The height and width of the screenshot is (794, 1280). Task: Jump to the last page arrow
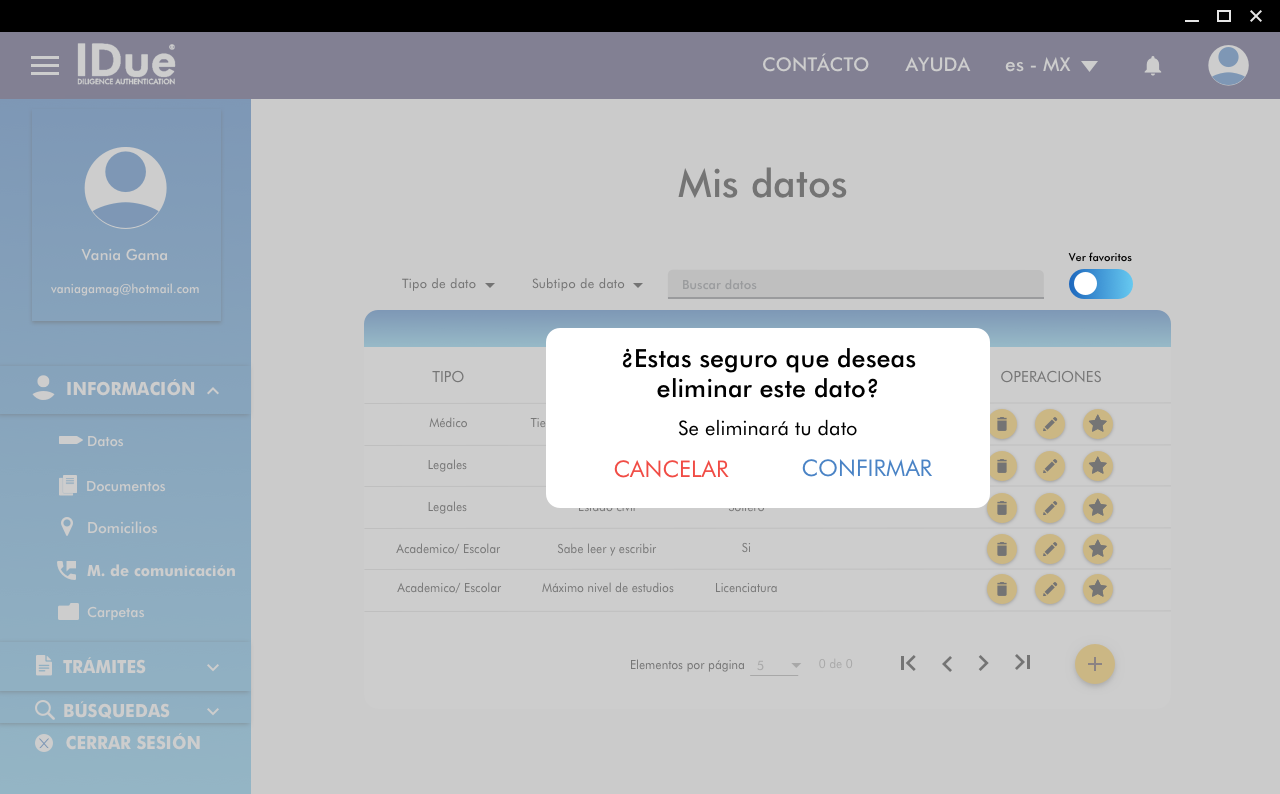tap(1022, 663)
